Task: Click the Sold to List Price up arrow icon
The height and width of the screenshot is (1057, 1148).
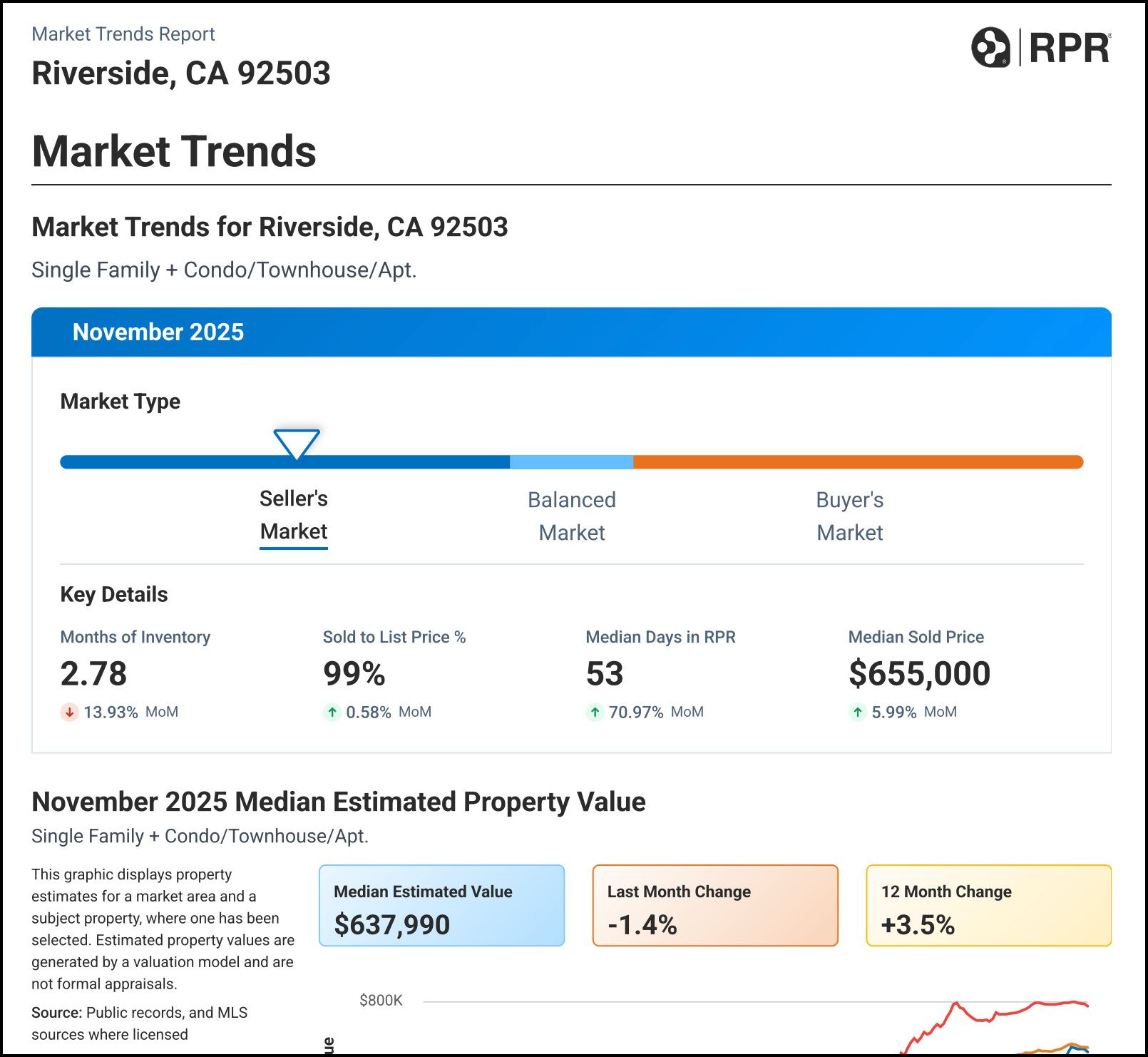Action: click(x=332, y=712)
